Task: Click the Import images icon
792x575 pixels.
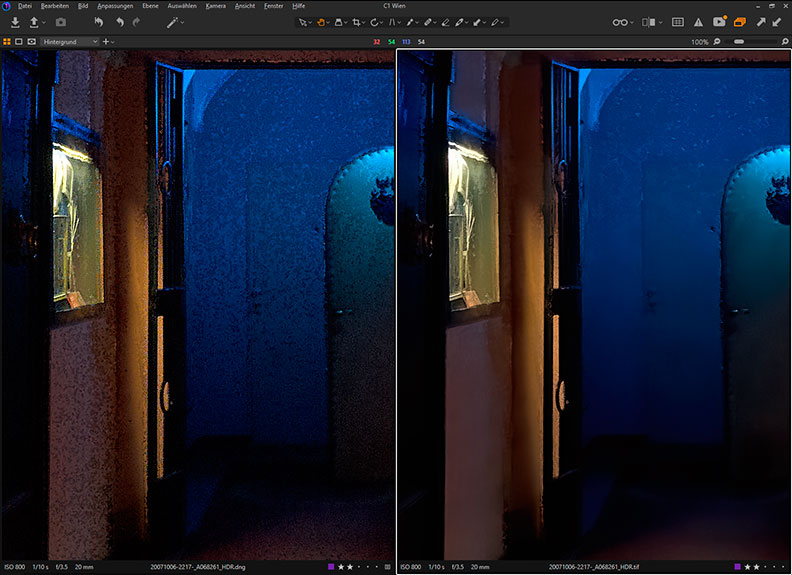Action: click(x=15, y=22)
